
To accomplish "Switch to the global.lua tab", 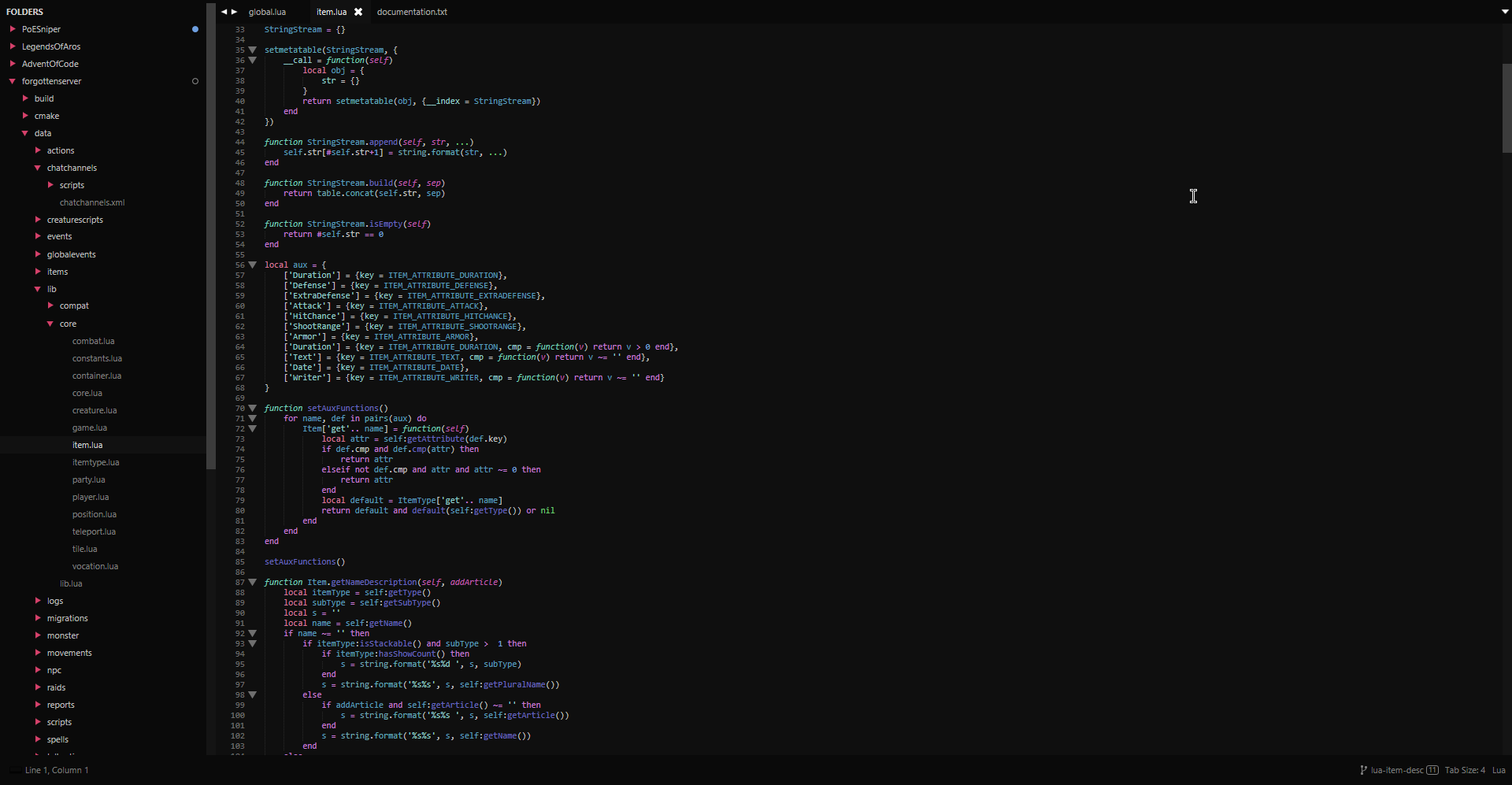I will pyautogui.click(x=267, y=12).
